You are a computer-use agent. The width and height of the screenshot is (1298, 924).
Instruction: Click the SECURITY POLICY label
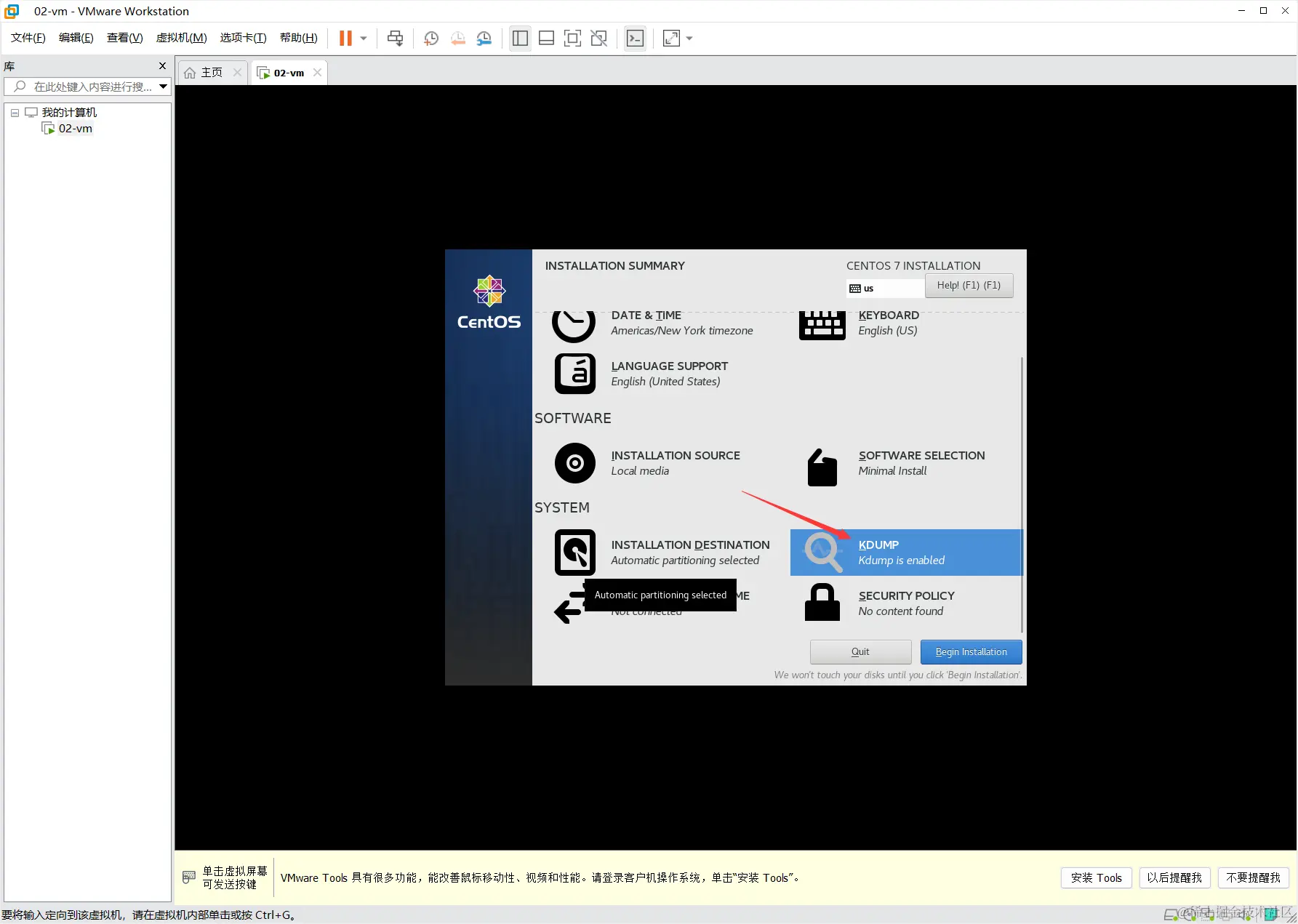coord(907,596)
